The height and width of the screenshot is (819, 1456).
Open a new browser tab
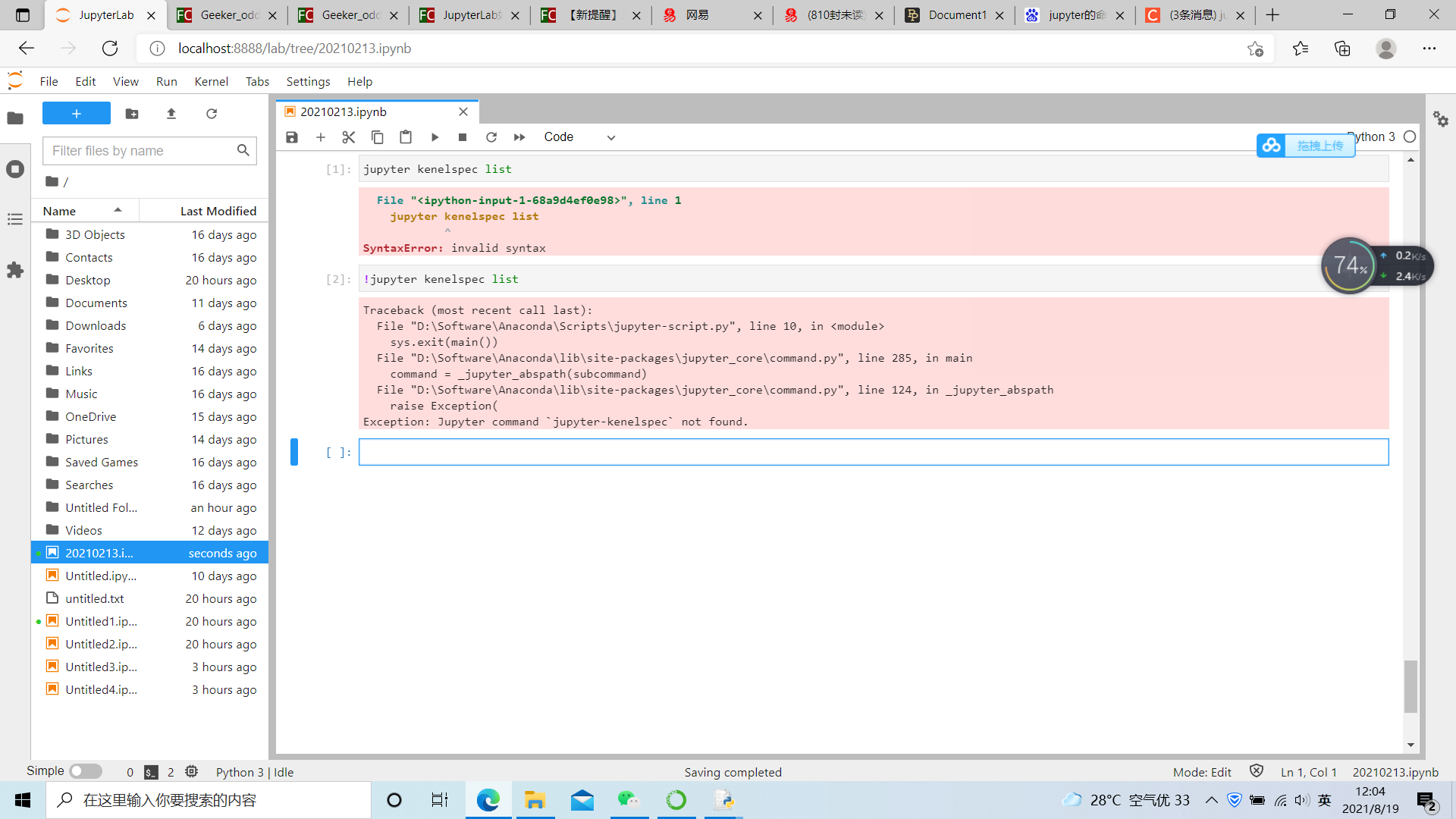click(x=1273, y=15)
